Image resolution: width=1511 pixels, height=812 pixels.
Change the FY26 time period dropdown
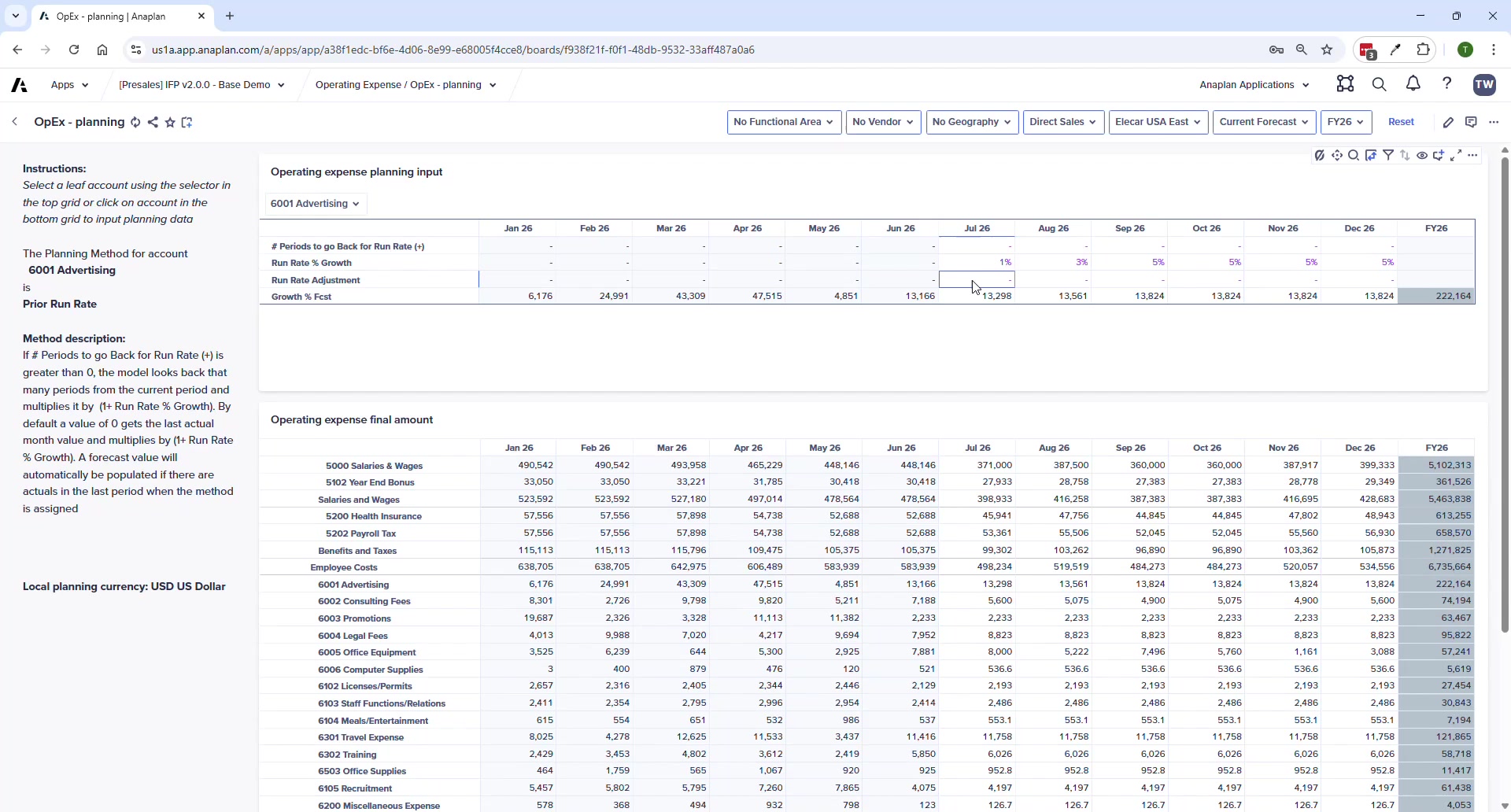click(1345, 122)
